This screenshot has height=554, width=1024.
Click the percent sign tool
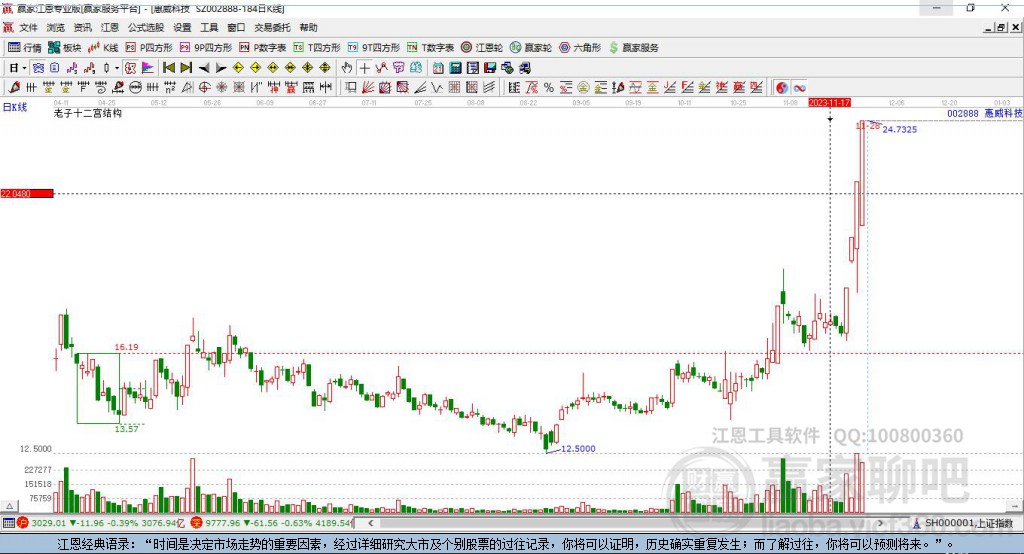(549, 88)
